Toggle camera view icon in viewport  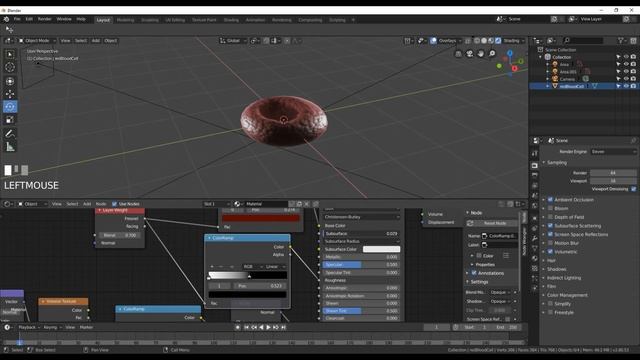(x=470, y=53)
